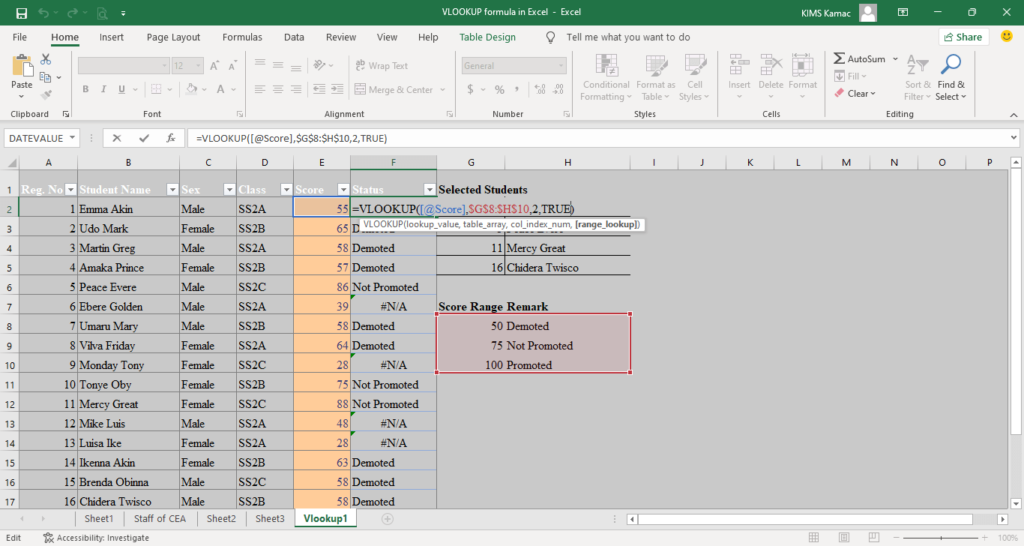
Task: Click the Save icon in the title bar
Action: click(x=21, y=12)
